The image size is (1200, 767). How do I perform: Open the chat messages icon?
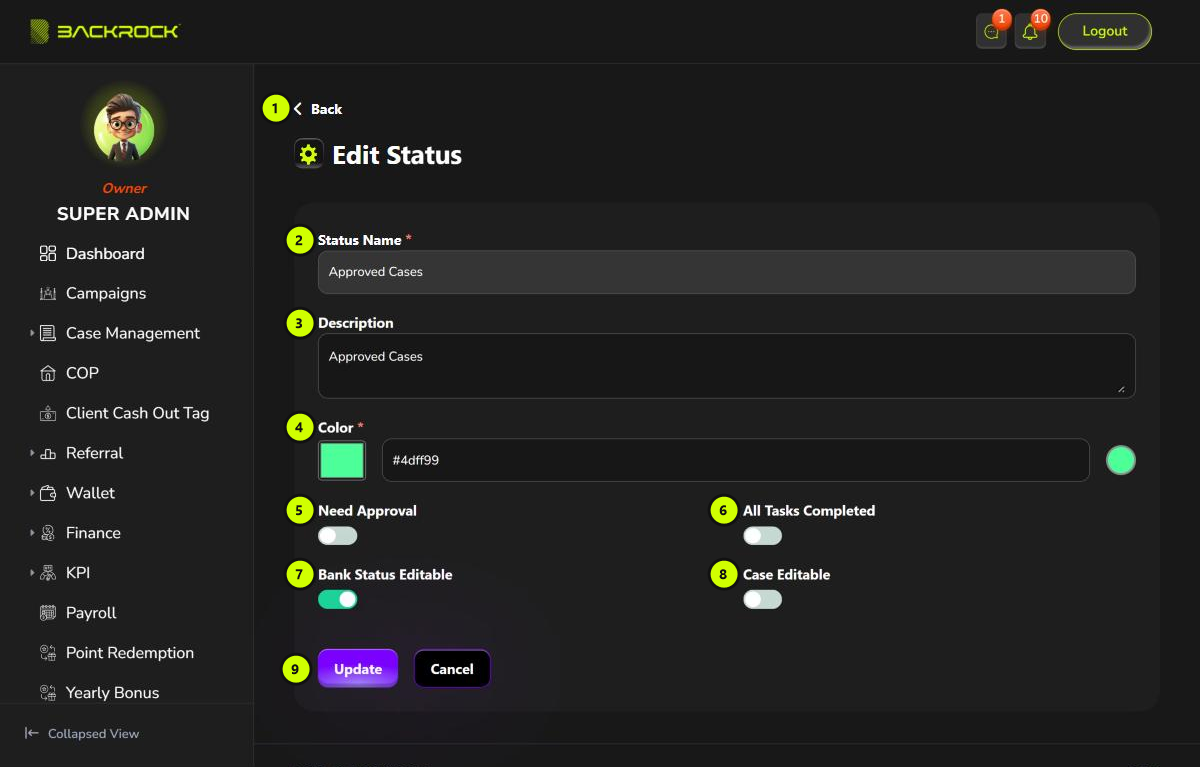[x=991, y=32]
